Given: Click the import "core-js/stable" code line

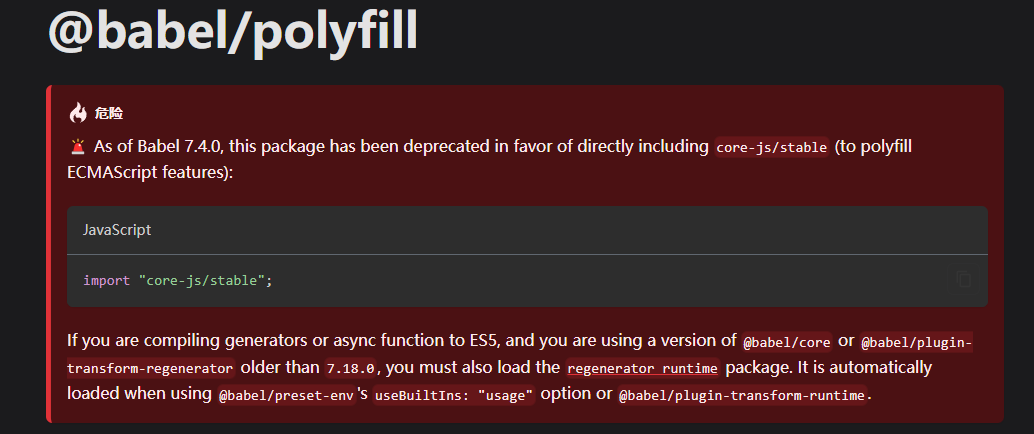Looking at the screenshot, I should point(178,281).
